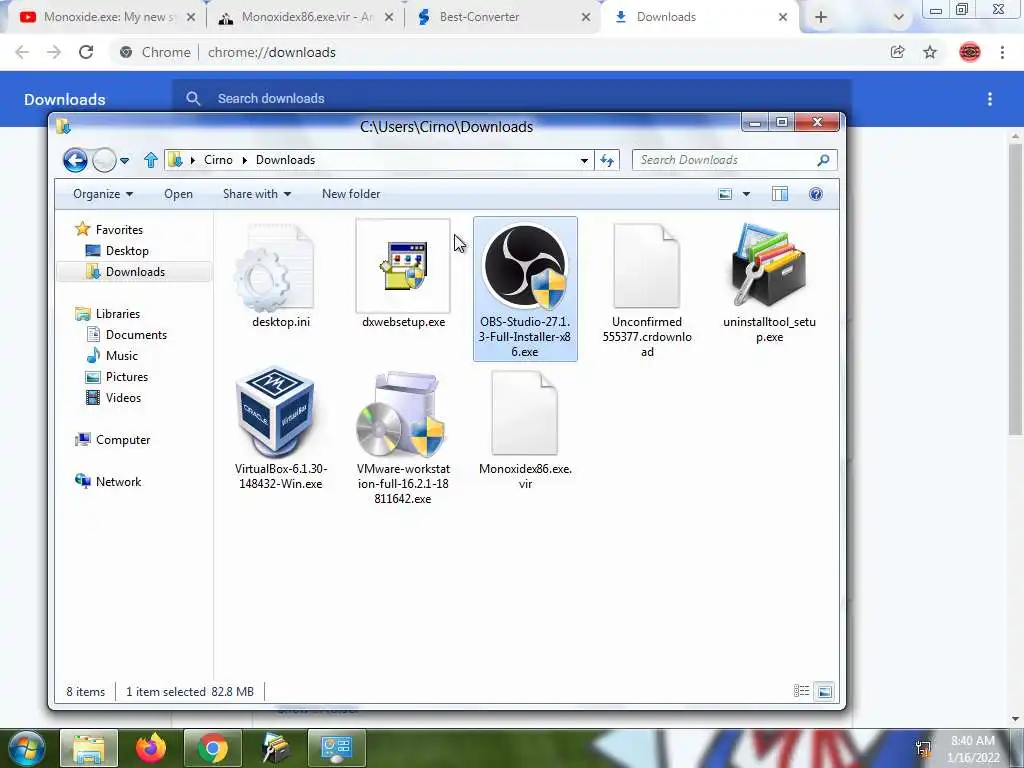
Task: Open Music library
Action: (121, 355)
